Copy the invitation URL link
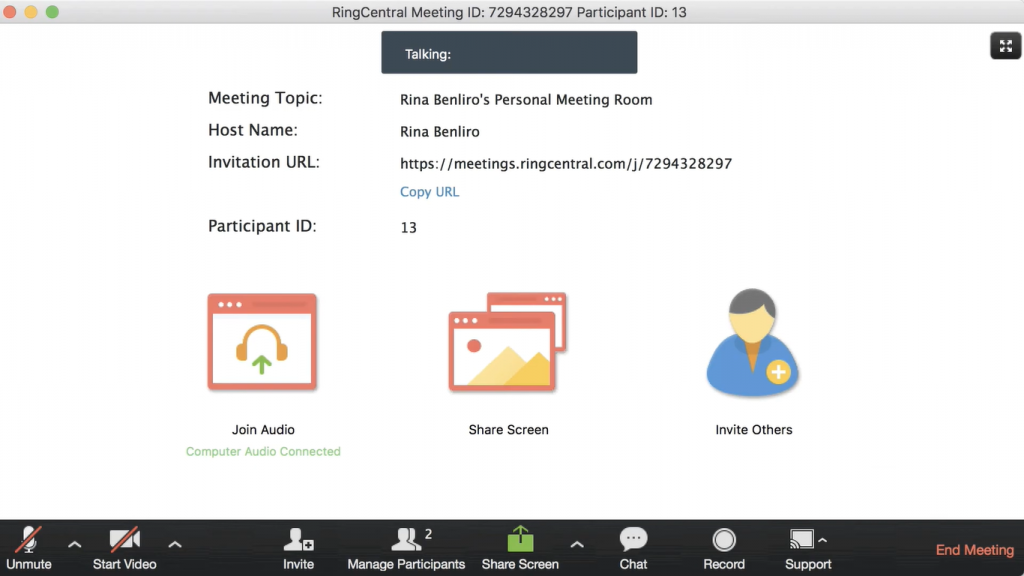Image resolution: width=1024 pixels, height=576 pixels. pyautogui.click(x=429, y=192)
